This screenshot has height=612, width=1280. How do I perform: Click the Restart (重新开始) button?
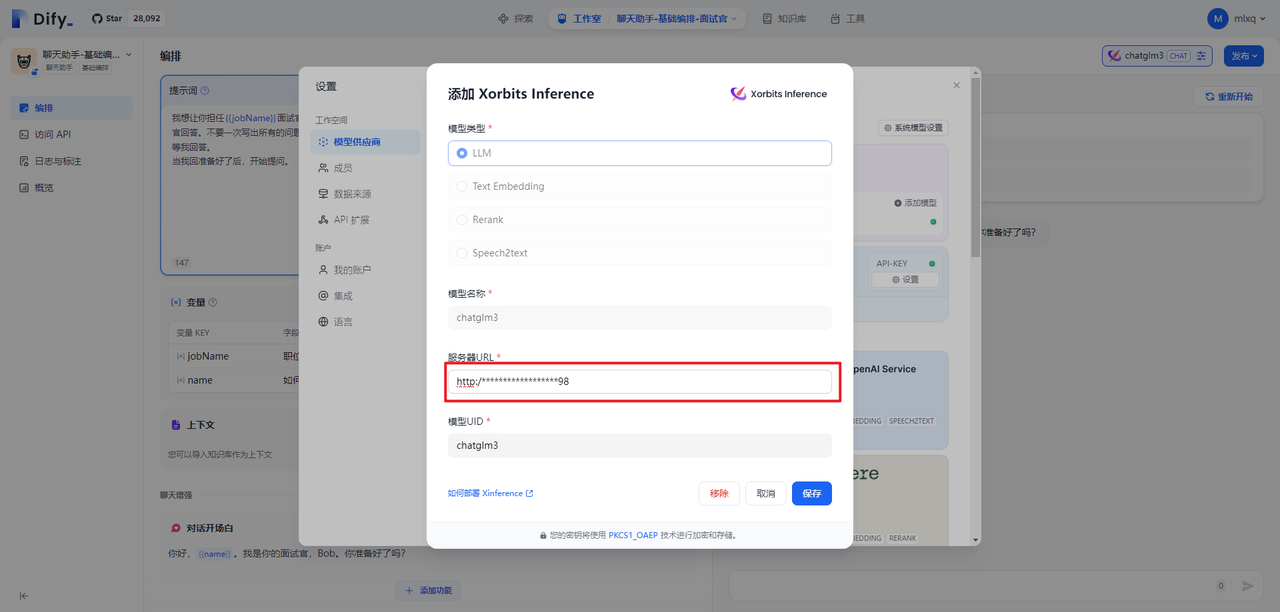click(1229, 97)
